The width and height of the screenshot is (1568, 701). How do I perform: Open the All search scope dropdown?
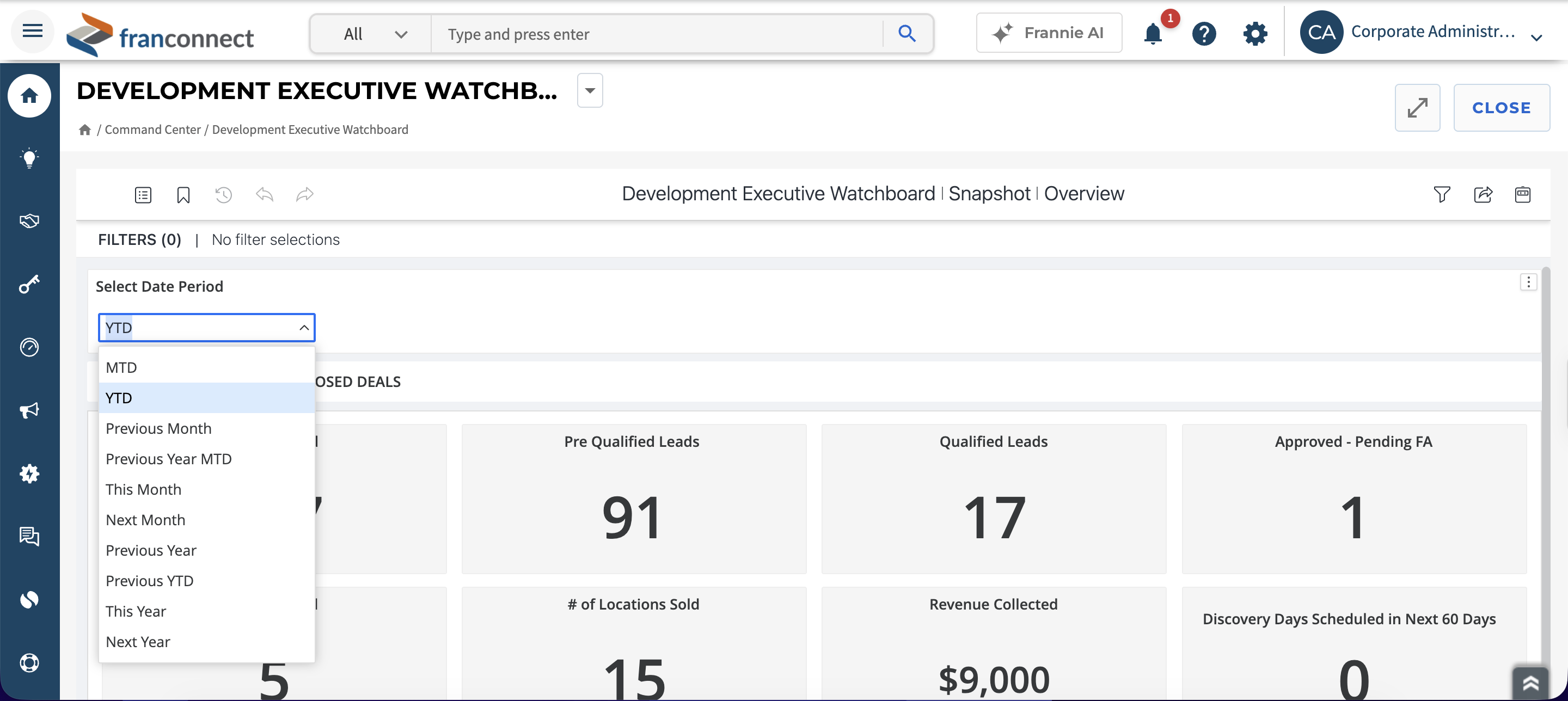pyautogui.click(x=371, y=34)
